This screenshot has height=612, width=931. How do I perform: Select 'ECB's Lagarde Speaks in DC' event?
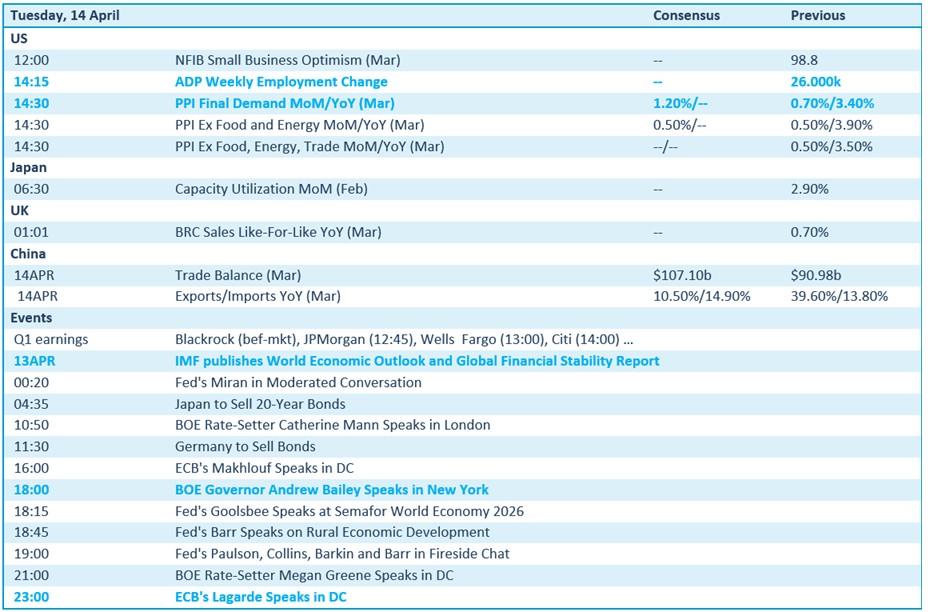[x=261, y=597]
